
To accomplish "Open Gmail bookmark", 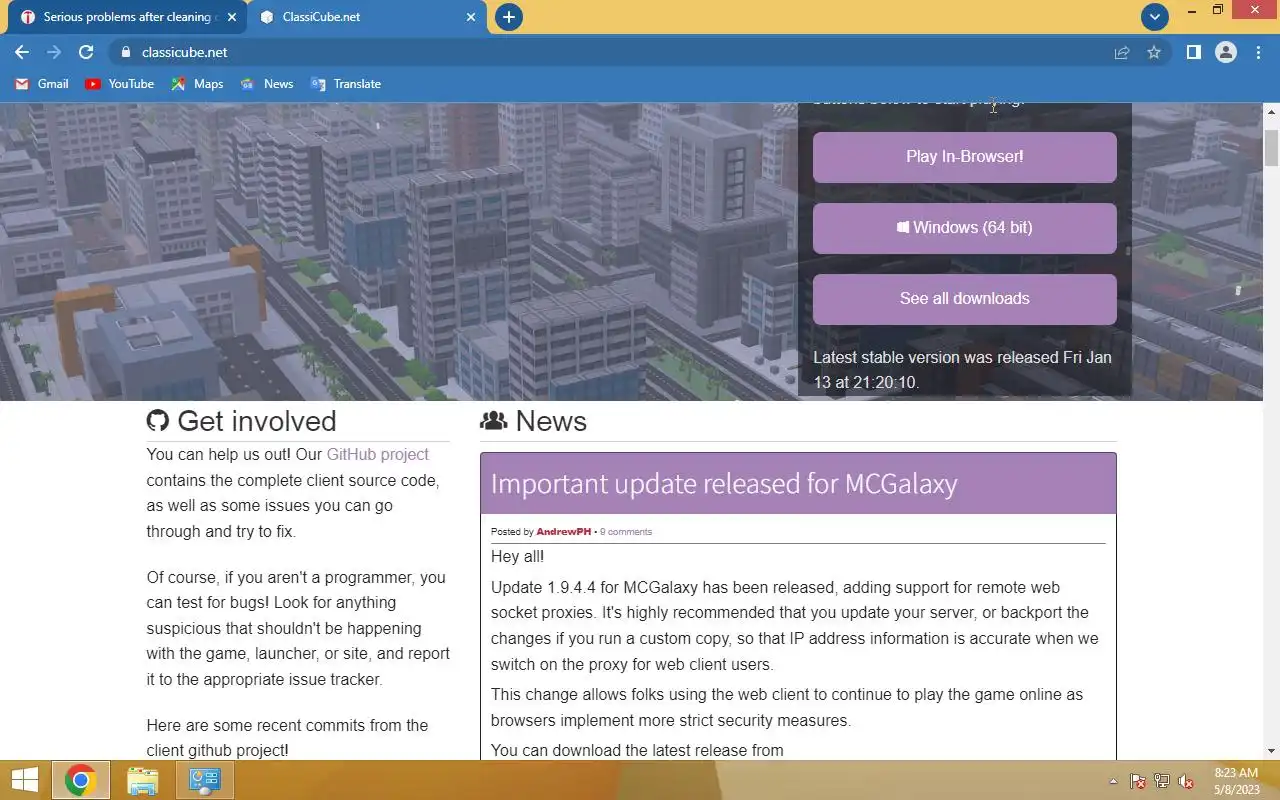I will 42,84.
